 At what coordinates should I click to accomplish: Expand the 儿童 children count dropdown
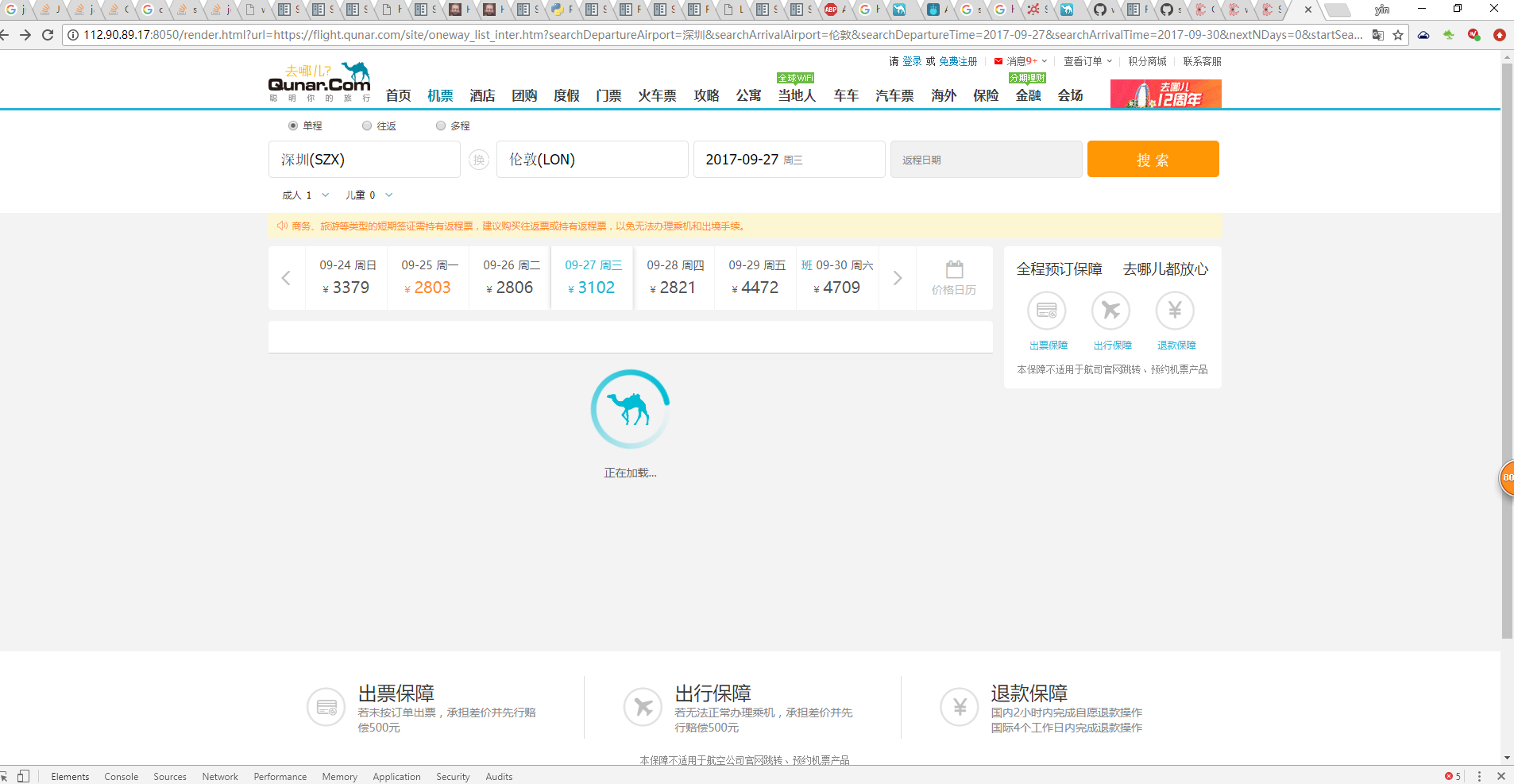388,195
